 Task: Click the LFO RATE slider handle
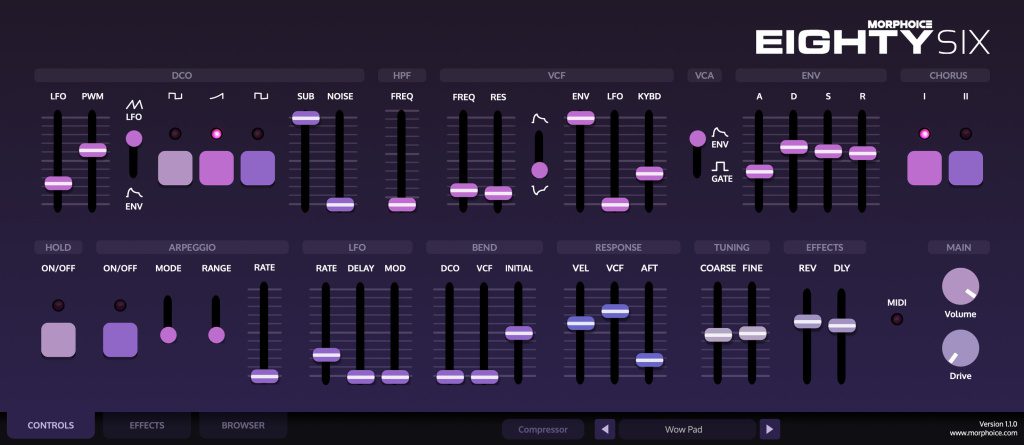coord(327,355)
